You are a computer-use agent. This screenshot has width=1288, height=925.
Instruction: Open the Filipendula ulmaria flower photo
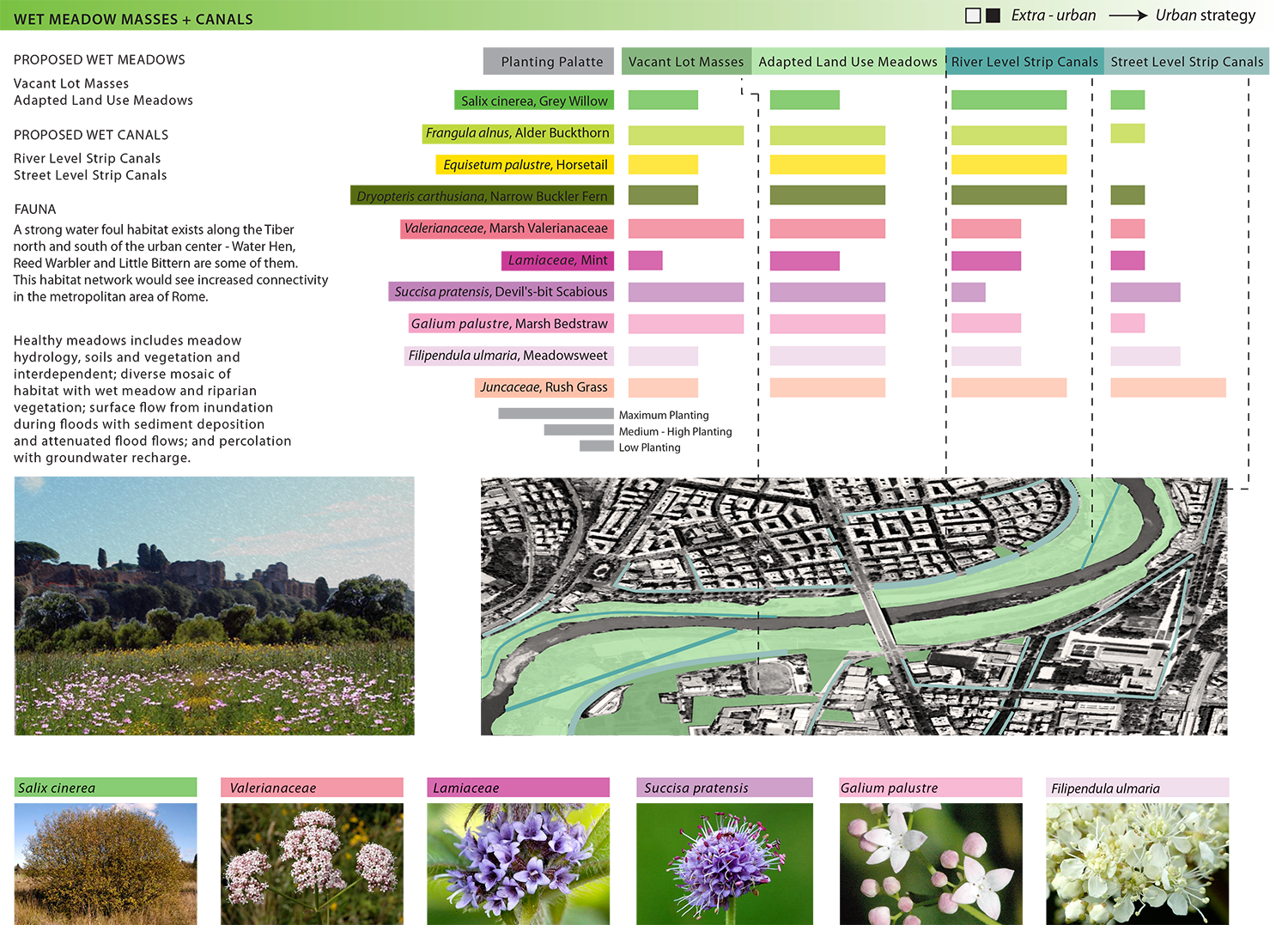[1138, 864]
